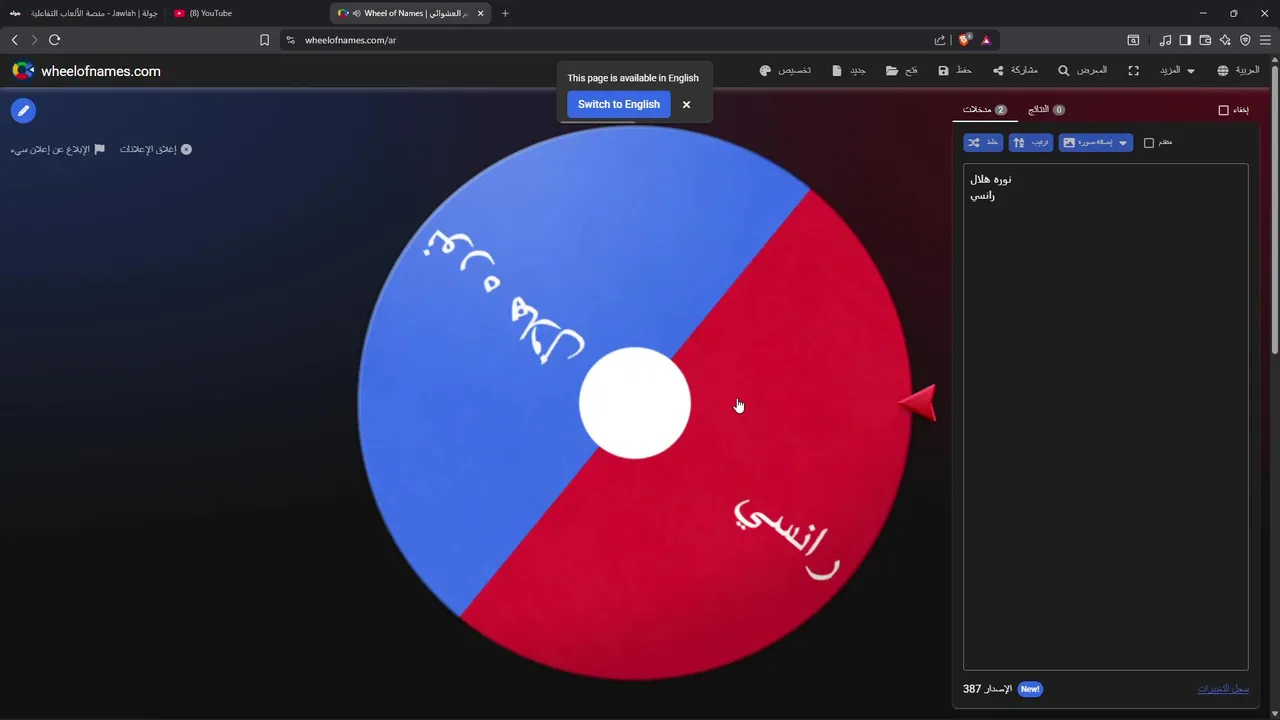Toggle the advanced (متقدم) checkbox

pos(1149,143)
